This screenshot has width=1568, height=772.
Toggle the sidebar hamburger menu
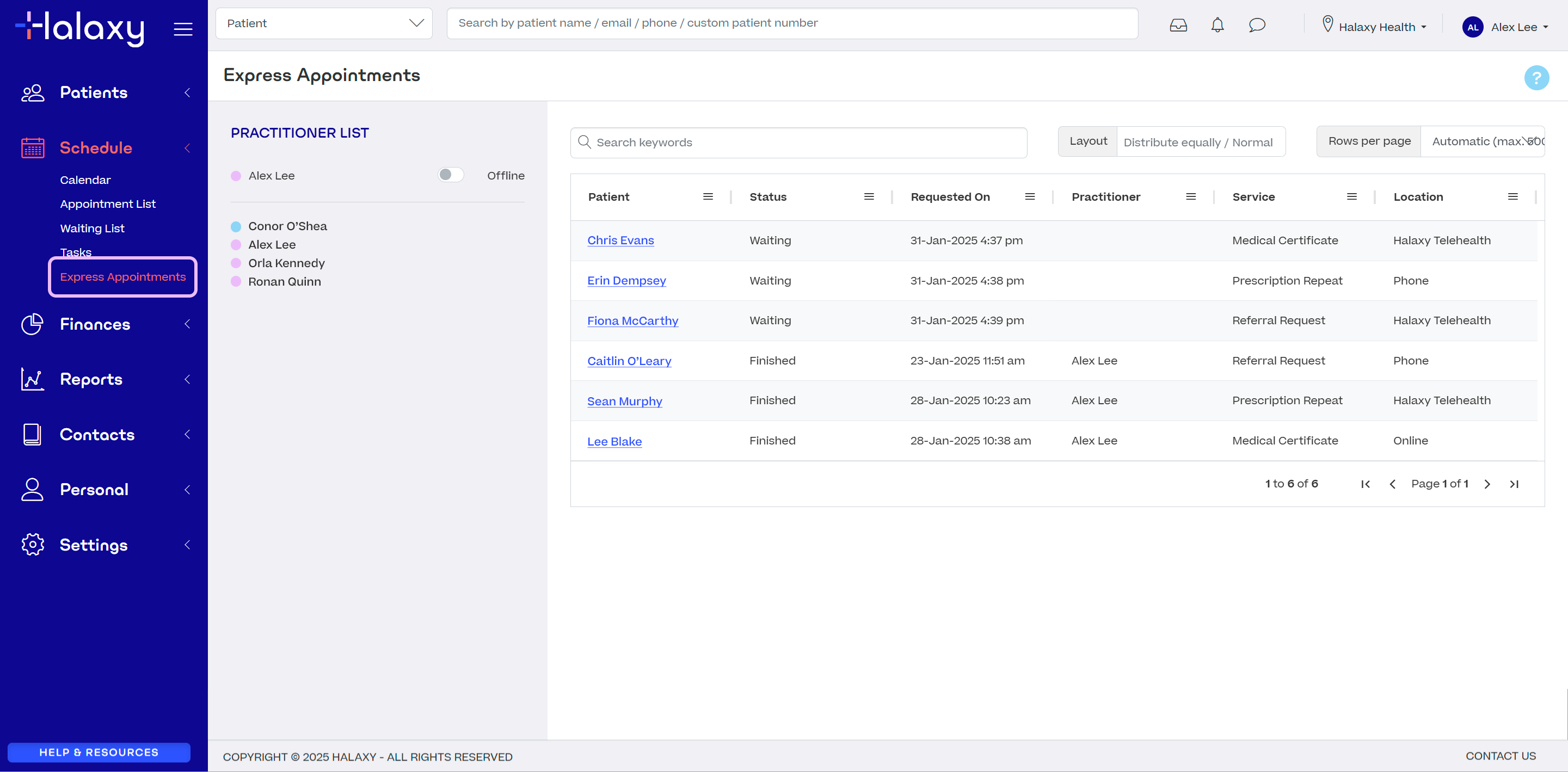coord(183,29)
